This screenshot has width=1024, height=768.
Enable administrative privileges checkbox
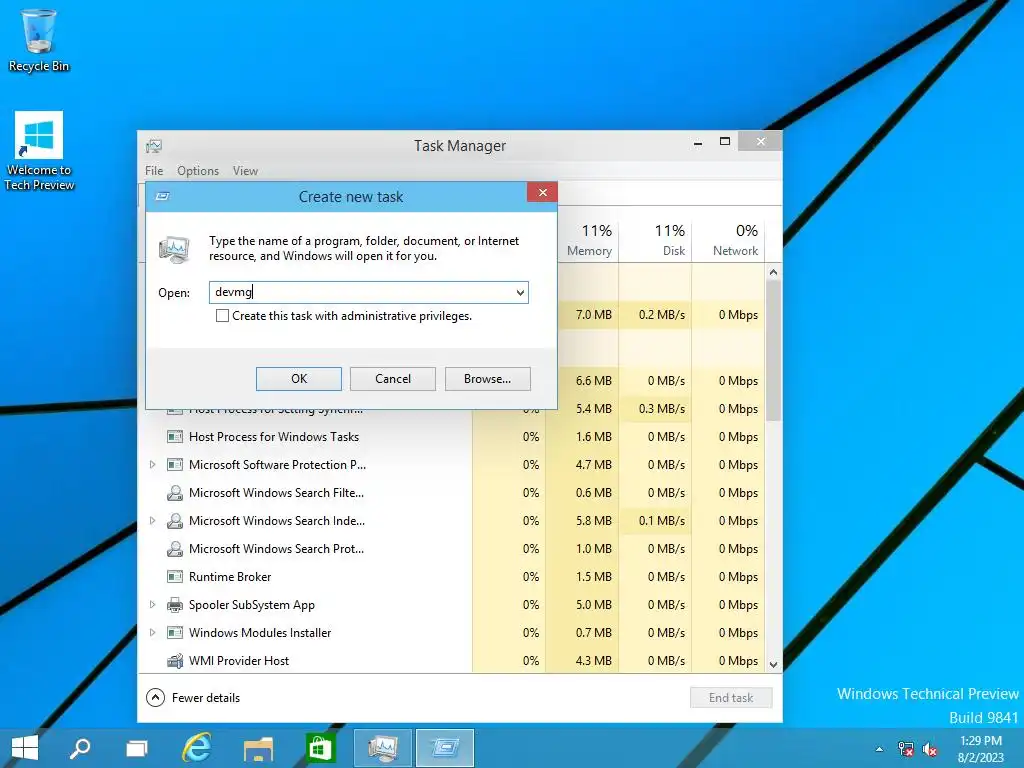click(223, 316)
